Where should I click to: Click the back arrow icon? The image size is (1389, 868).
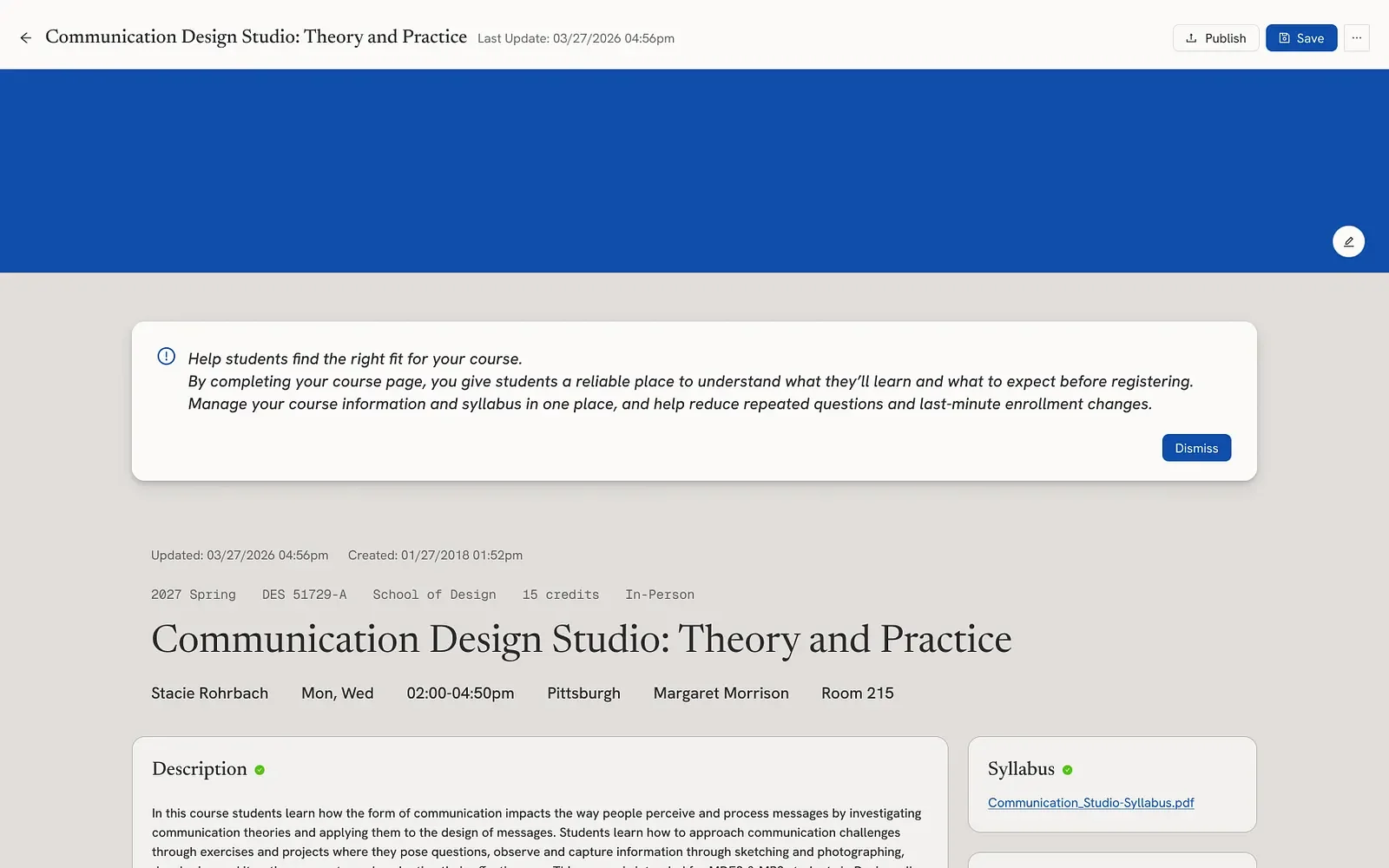tap(26, 38)
